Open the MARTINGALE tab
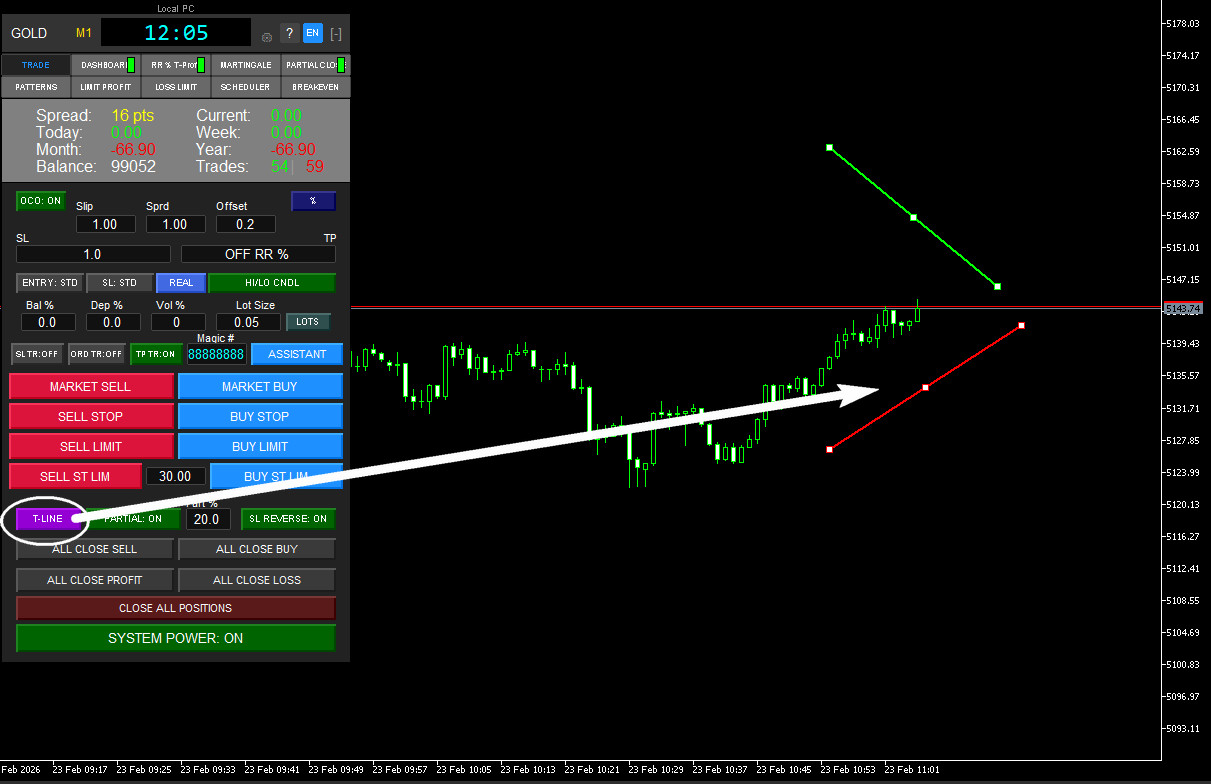The image size is (1211, 784). point(246,65)
